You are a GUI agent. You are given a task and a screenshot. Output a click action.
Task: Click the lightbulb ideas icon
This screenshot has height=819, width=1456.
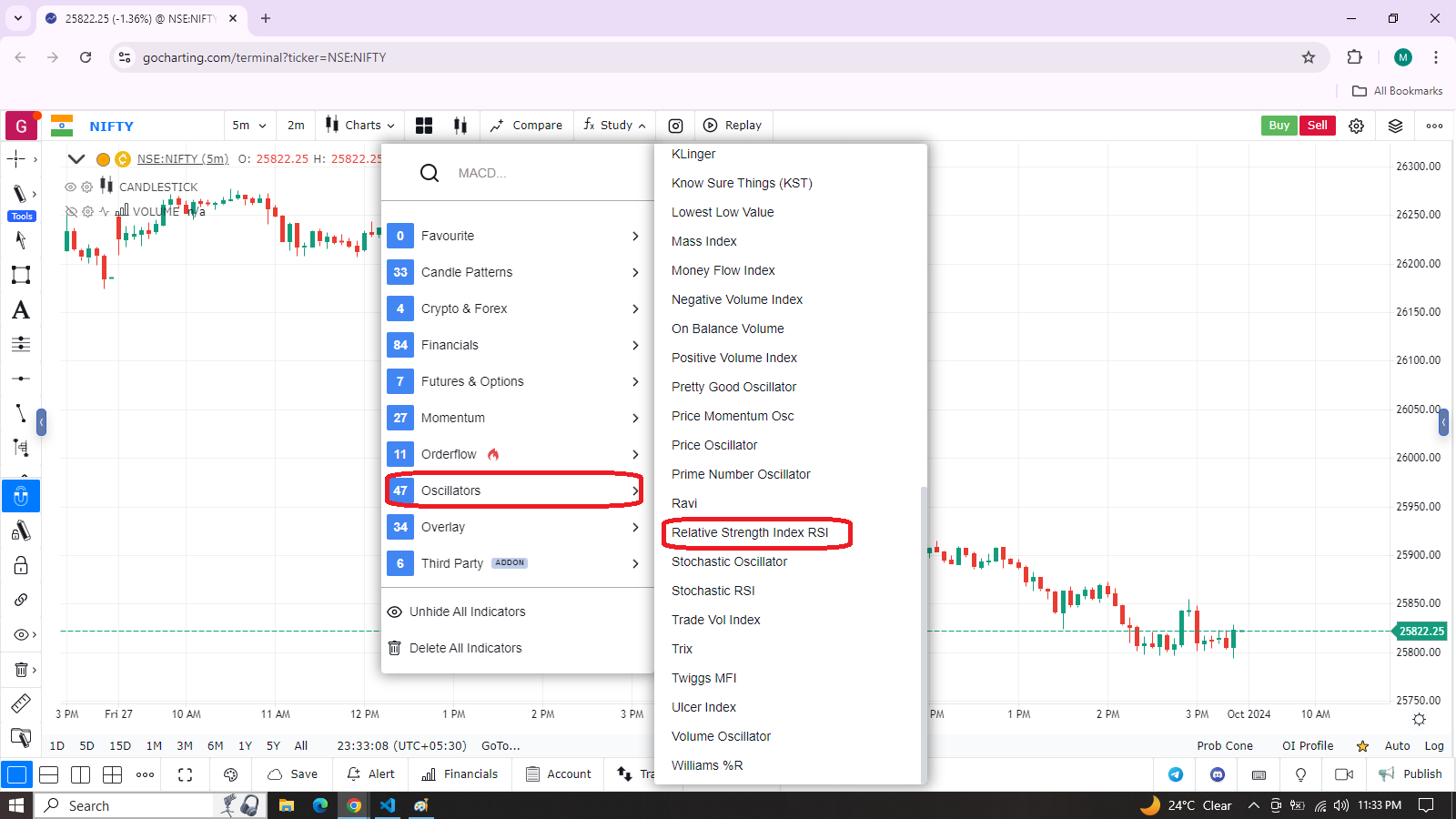coord(1301,774)
